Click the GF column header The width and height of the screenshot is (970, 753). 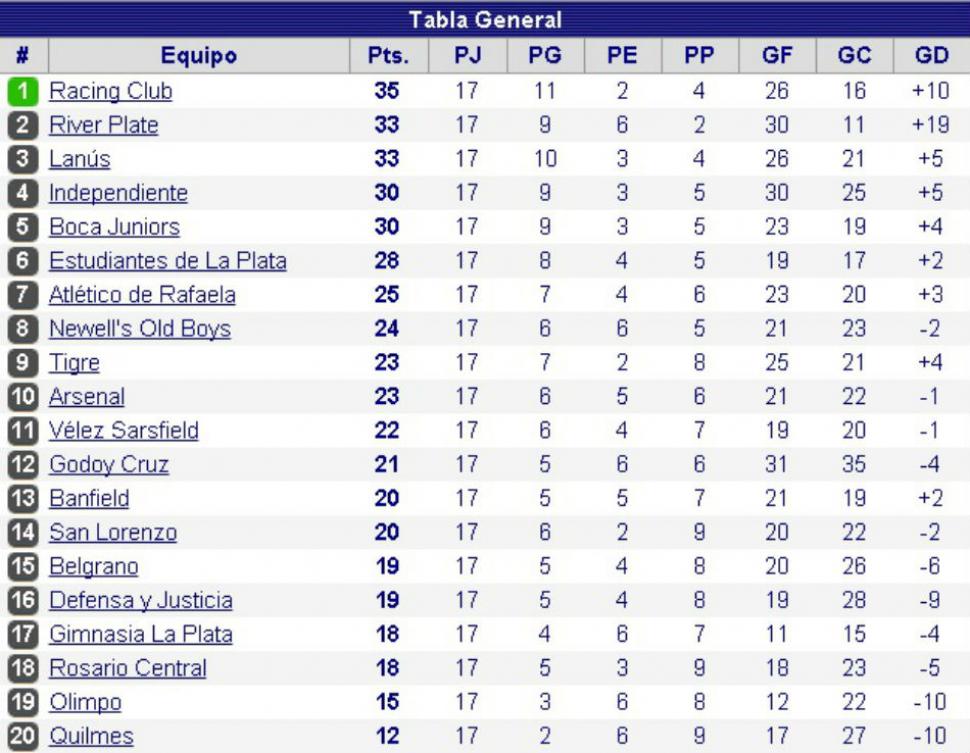(x=777, y=56)
